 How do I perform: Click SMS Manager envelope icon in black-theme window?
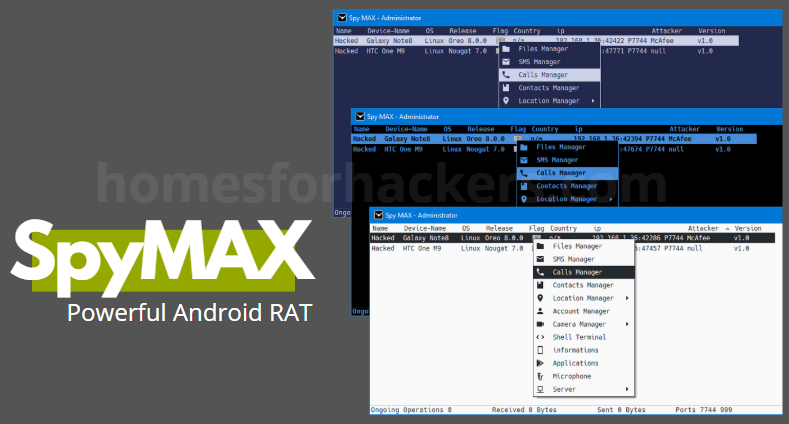point(524,160)
